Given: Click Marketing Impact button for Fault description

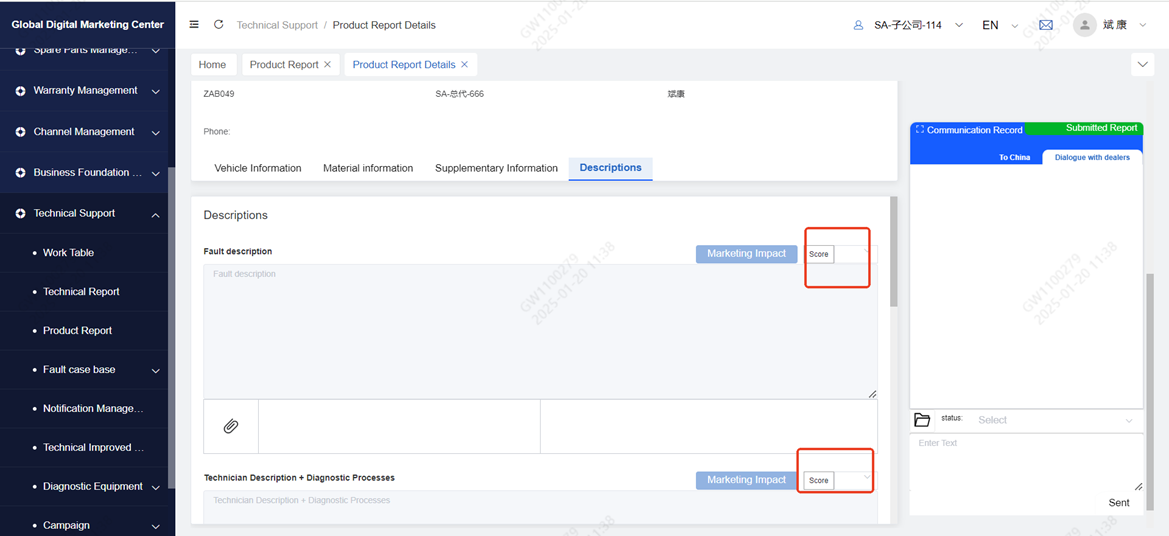Looking at the screenshot, I should click(x=746, y=254).
